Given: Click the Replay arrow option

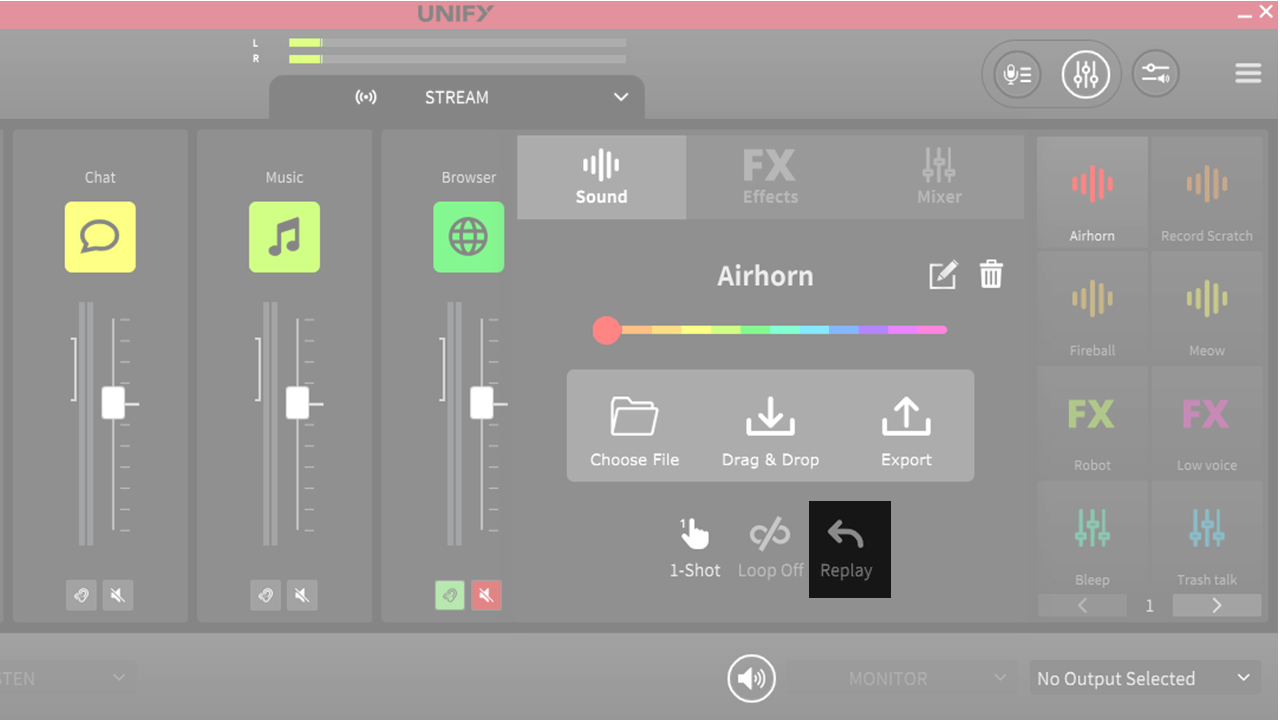Looking at the screenshot, I should [x=846, y=549].
